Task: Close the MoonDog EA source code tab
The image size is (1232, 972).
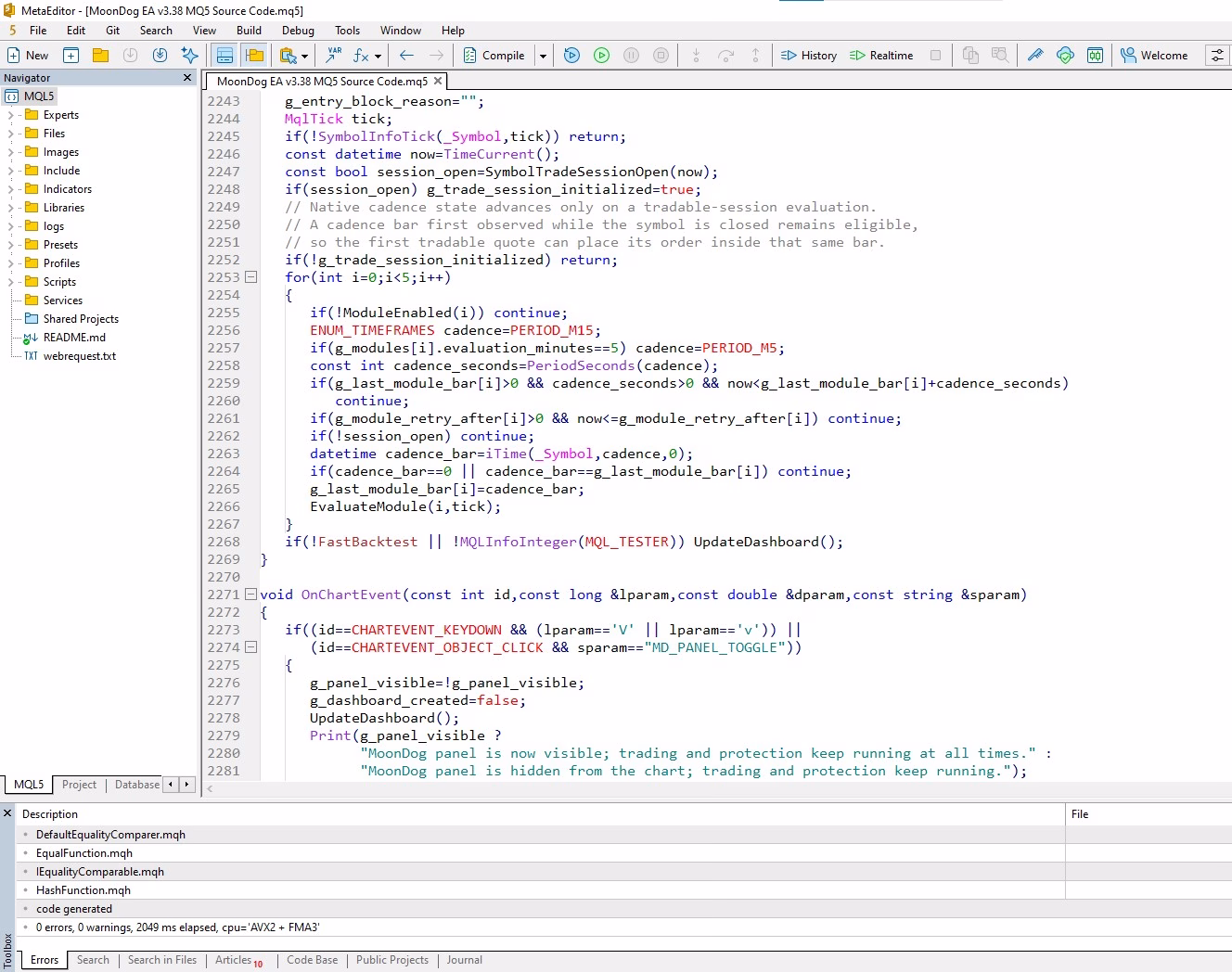Action: [438, 81]
